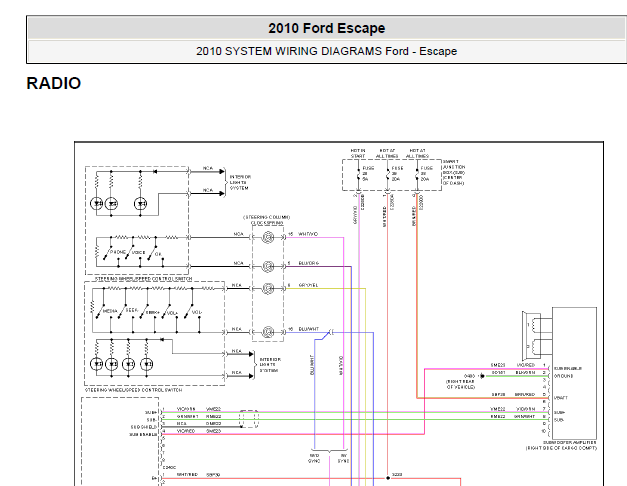Select the VOL+ switch label
627x486 pixels.
[x=172, y=313]
